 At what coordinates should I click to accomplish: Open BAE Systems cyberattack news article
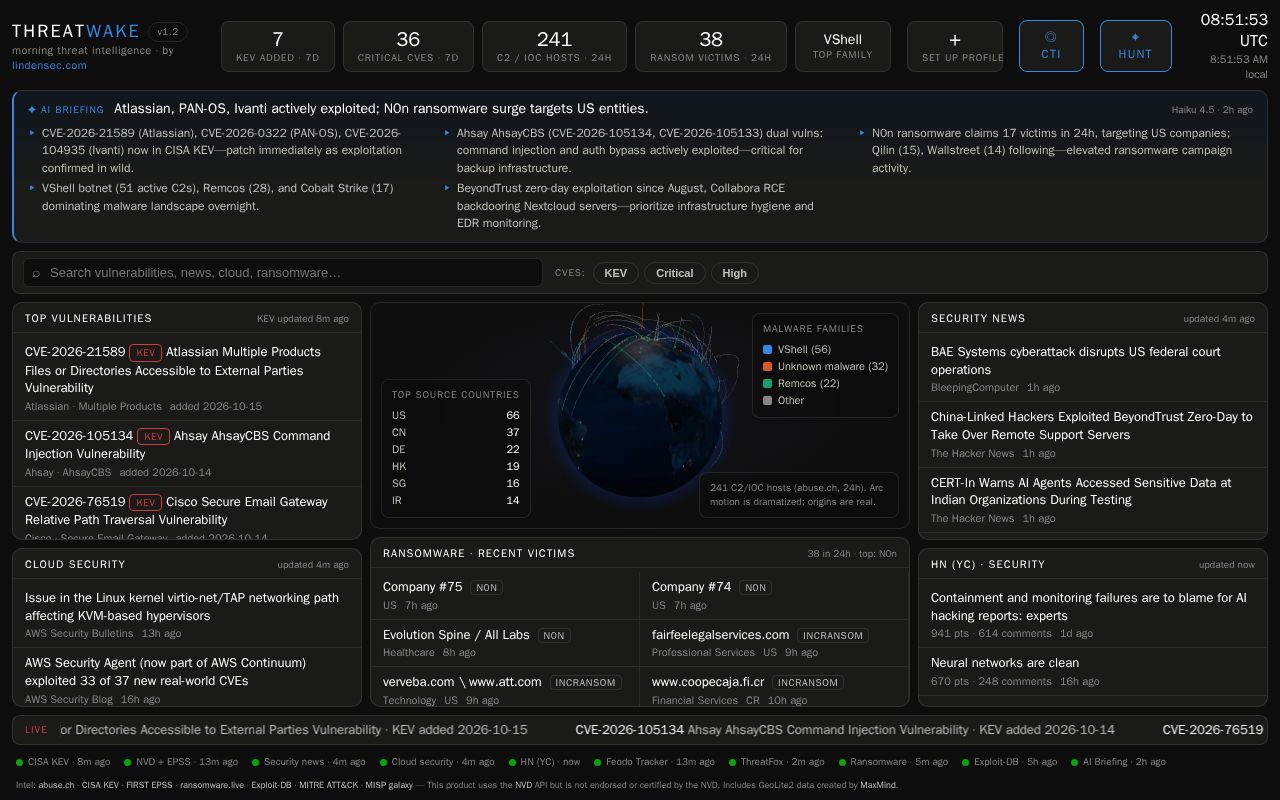1093,369
